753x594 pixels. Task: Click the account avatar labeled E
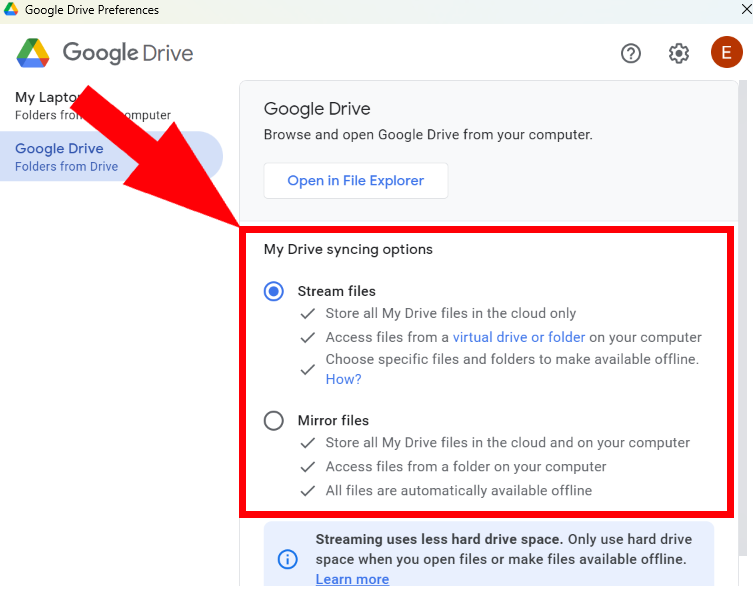point(727,52)
